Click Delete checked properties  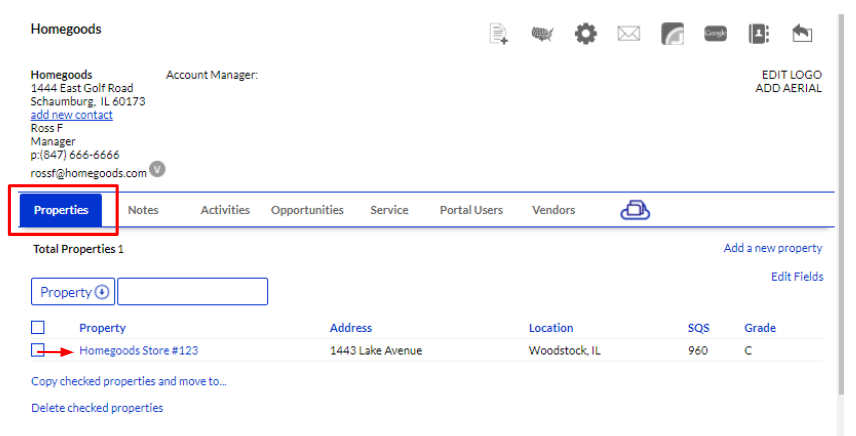(97, 408)
